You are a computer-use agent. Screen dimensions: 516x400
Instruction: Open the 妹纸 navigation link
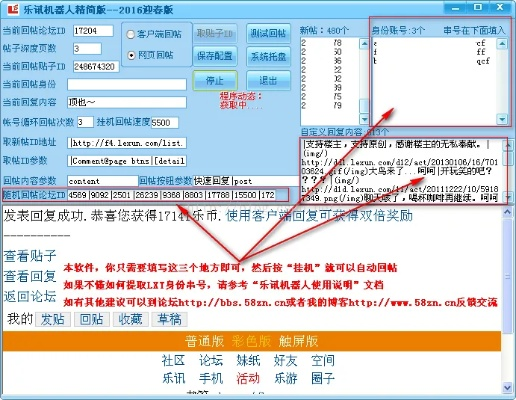248,360
